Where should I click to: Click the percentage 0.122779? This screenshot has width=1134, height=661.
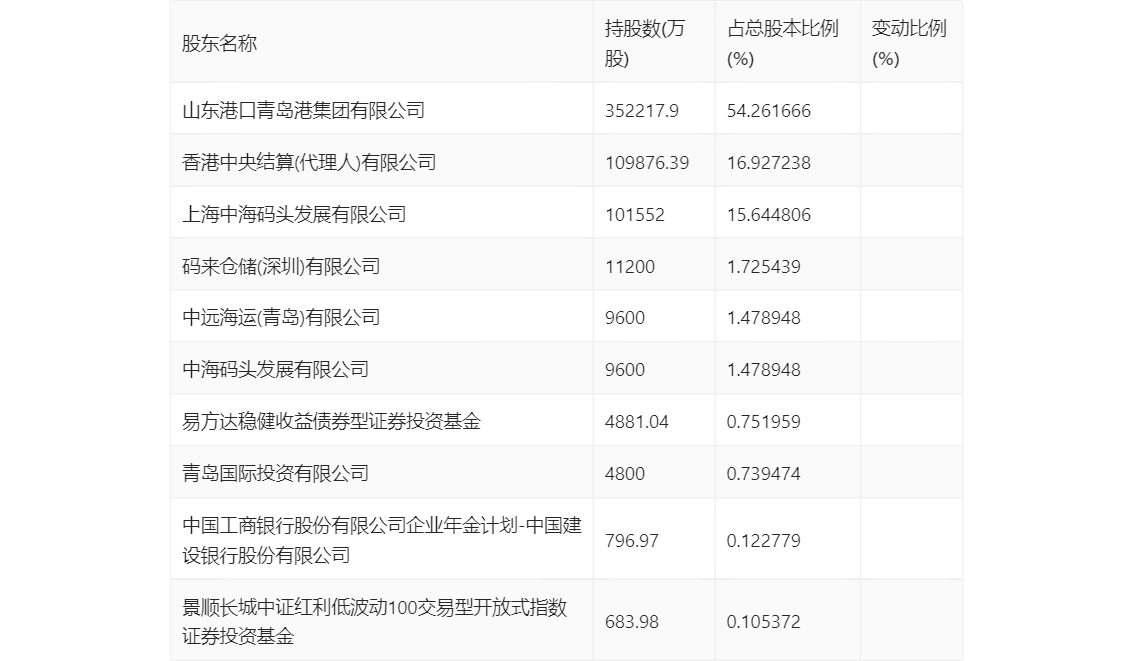click(764, 541)
